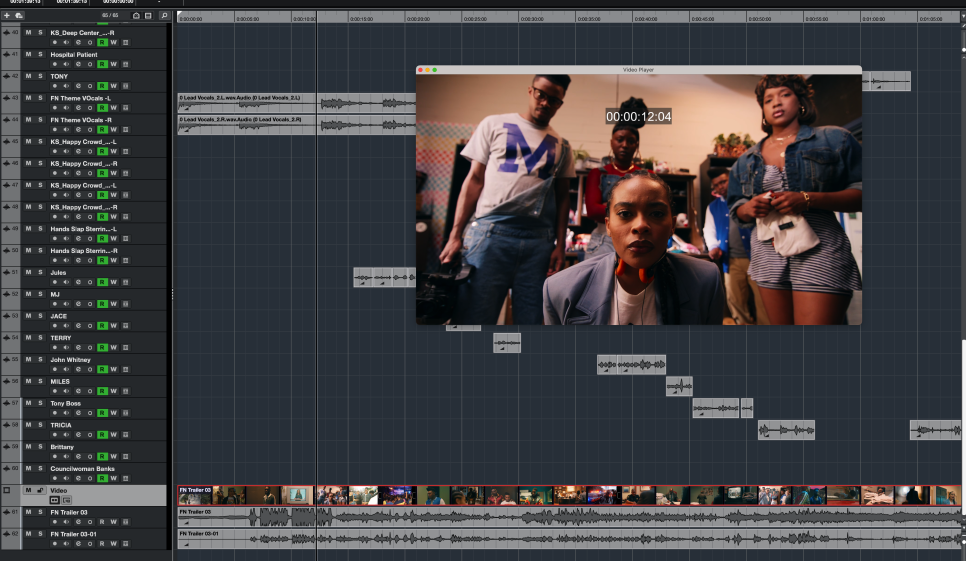Viewport: 966px width, 561px height.
Task: Click the lane display icon on TERRY track
Action: point(126,347)
